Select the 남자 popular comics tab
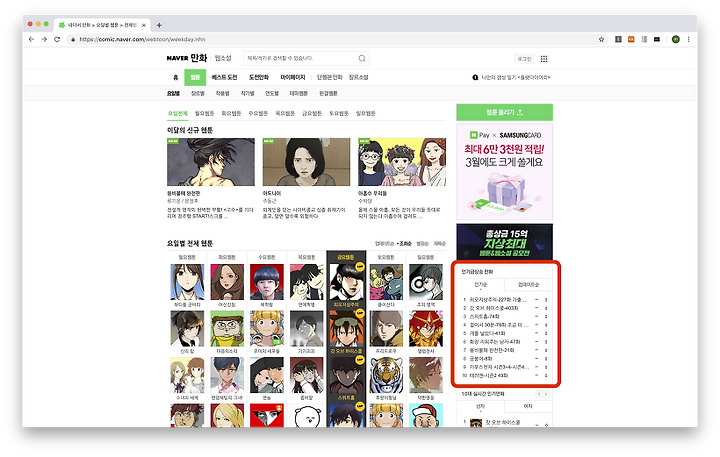 tap(480, 406)
